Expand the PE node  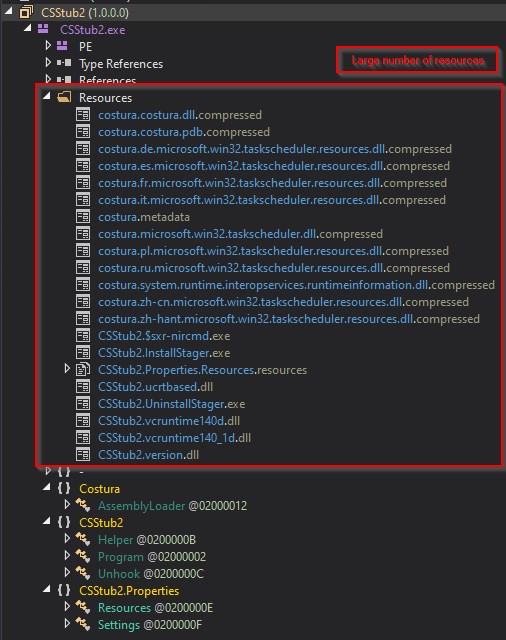(48, 45)
